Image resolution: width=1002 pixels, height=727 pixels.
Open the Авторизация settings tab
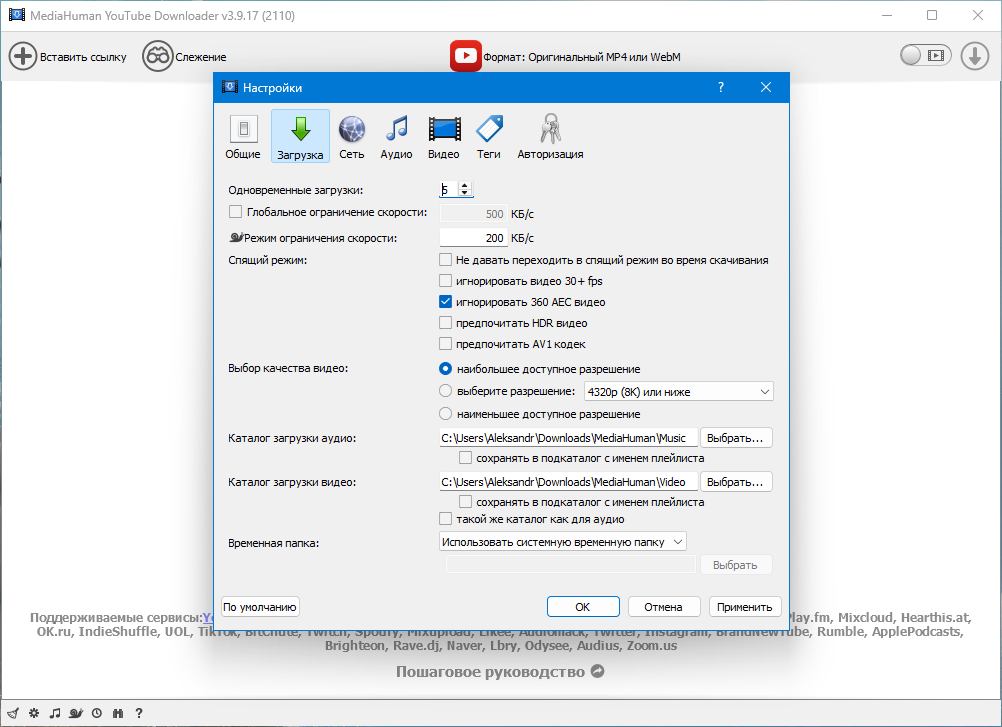550,137
